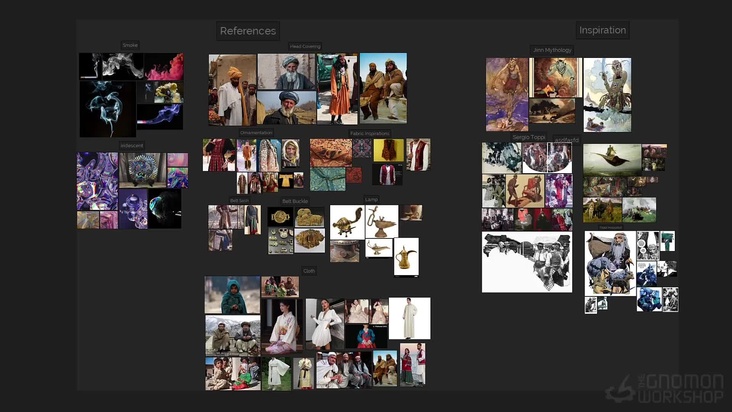Select the woman in white headscarf portrait
The height and width of the screenshot is (412, 732).
click(x=290, y=154)
